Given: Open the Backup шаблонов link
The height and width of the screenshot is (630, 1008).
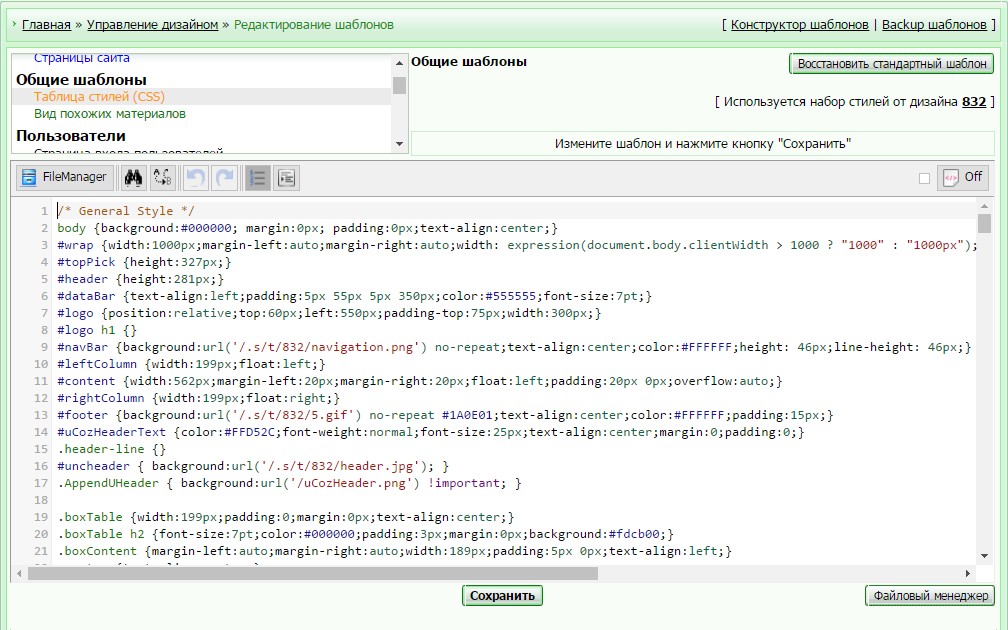Looking at the screenshot, I should pyautogui.click(x=934, y=24).
